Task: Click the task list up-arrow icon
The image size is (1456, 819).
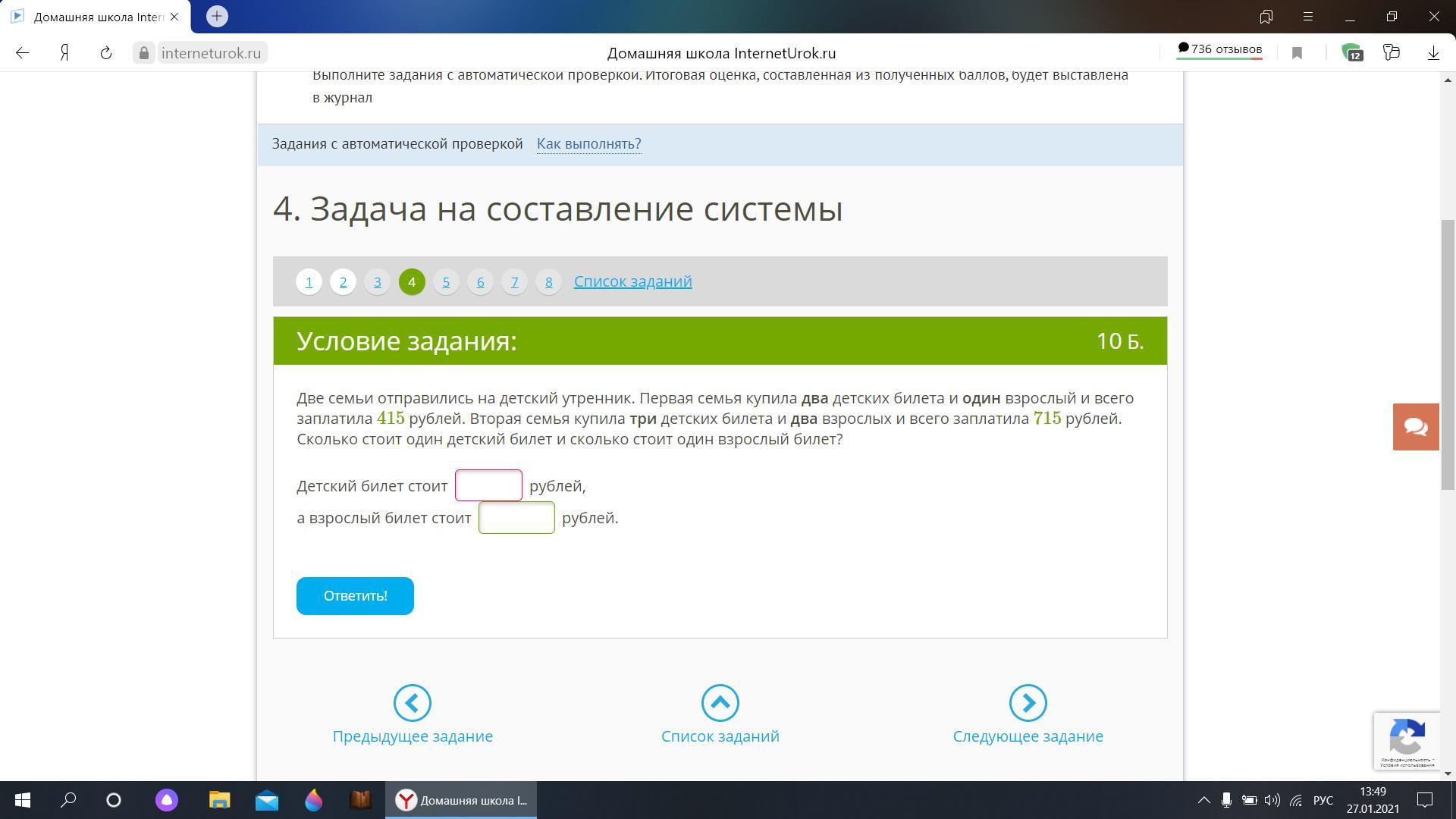Action: pos(720,703)
